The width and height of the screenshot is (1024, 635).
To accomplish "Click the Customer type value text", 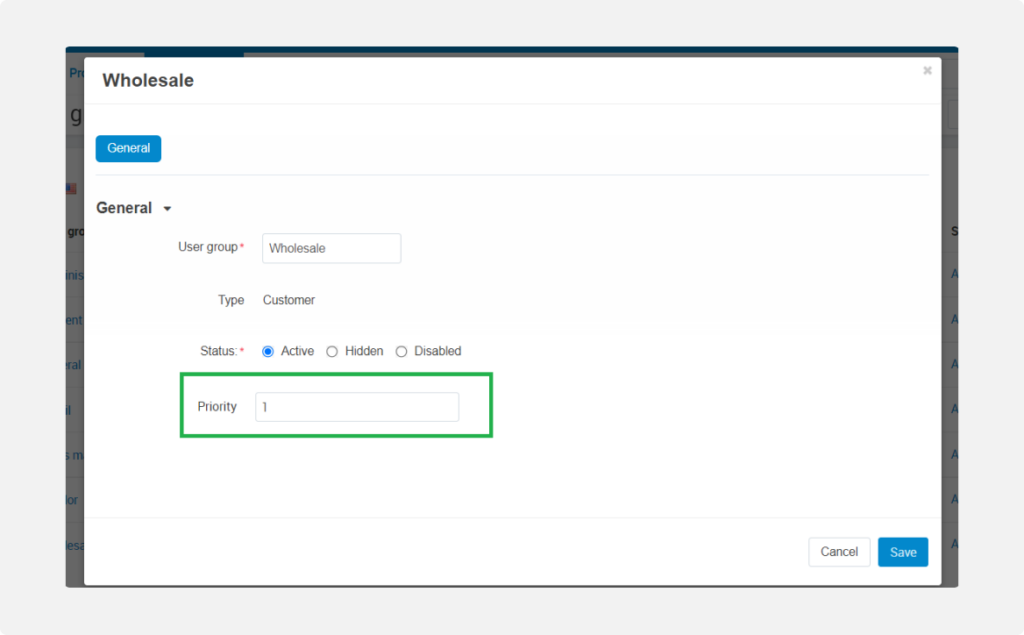I will tap(289, 300).
